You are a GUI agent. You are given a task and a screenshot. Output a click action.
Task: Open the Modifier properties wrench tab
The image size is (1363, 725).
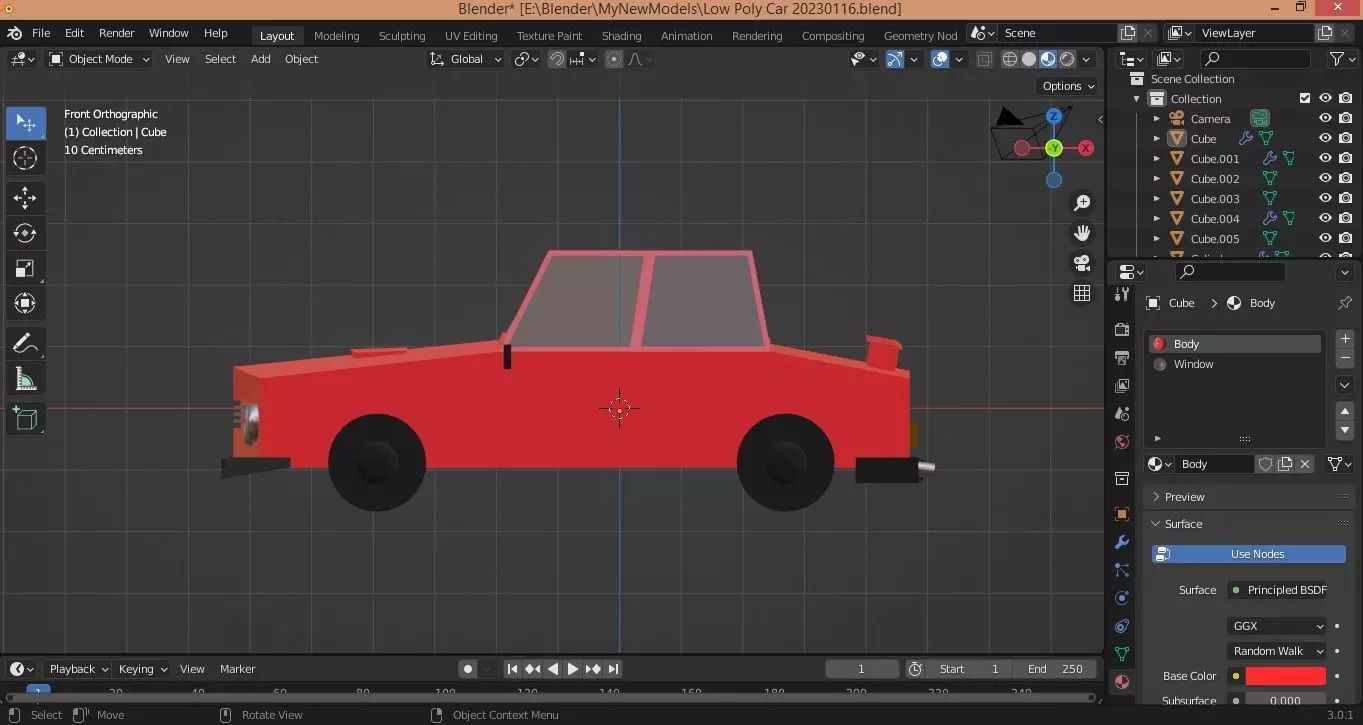[x=1122, y=542]
